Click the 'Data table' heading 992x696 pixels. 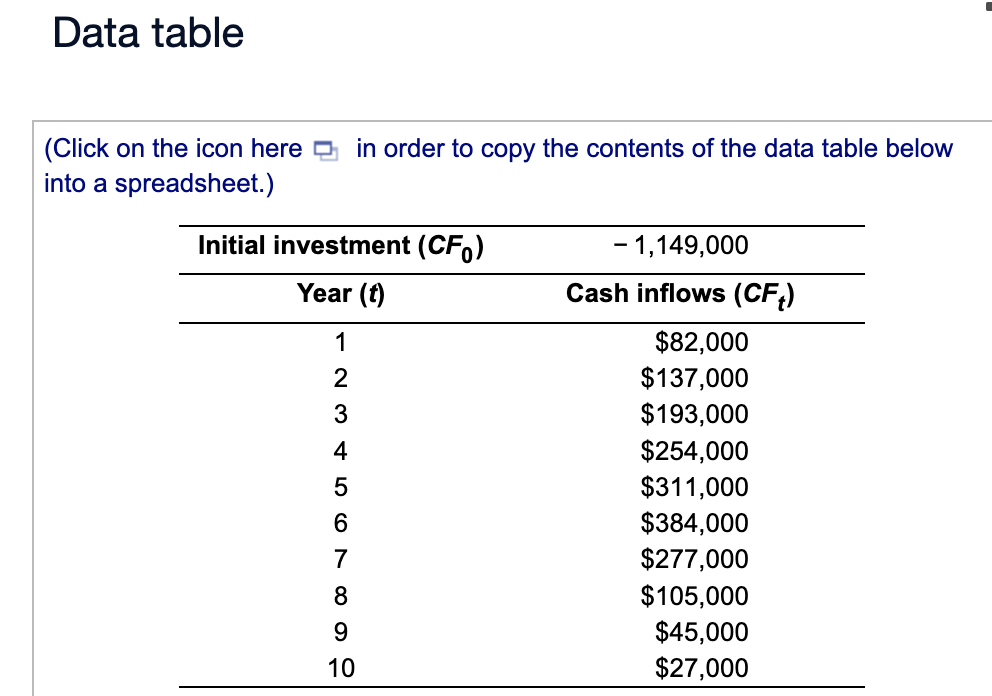(148, 33)
